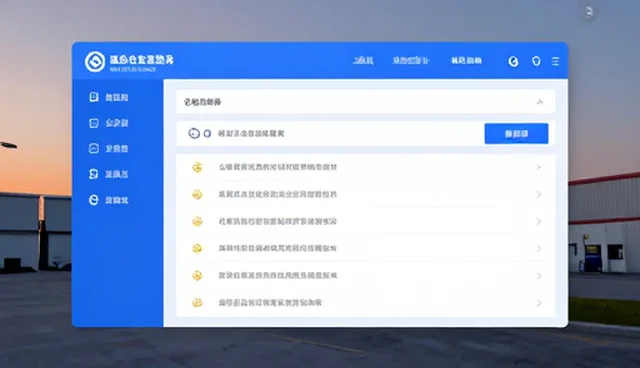Click the round refresh-style icon beside the shield
The height and width of the screenshot is (368, 640).
[513, 62]
